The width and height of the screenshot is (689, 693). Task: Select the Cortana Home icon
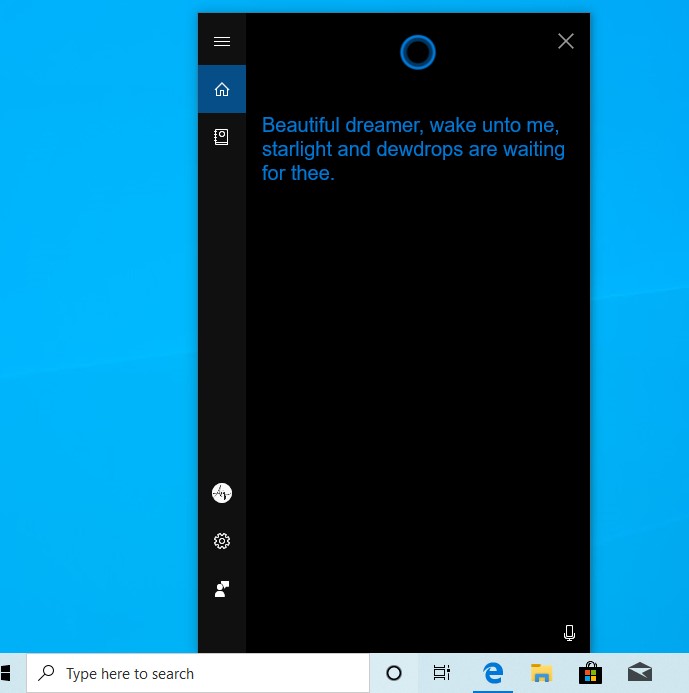222,89
